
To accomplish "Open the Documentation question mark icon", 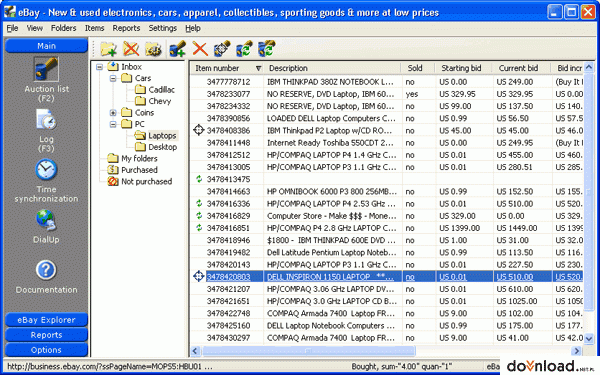I will 46,270.
